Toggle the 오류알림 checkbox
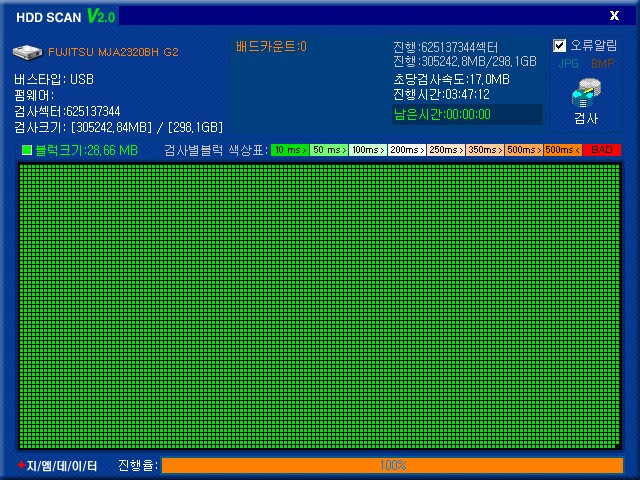Image resolution: width=640 pixels, height=480 pixels. [x=559, y=45]
